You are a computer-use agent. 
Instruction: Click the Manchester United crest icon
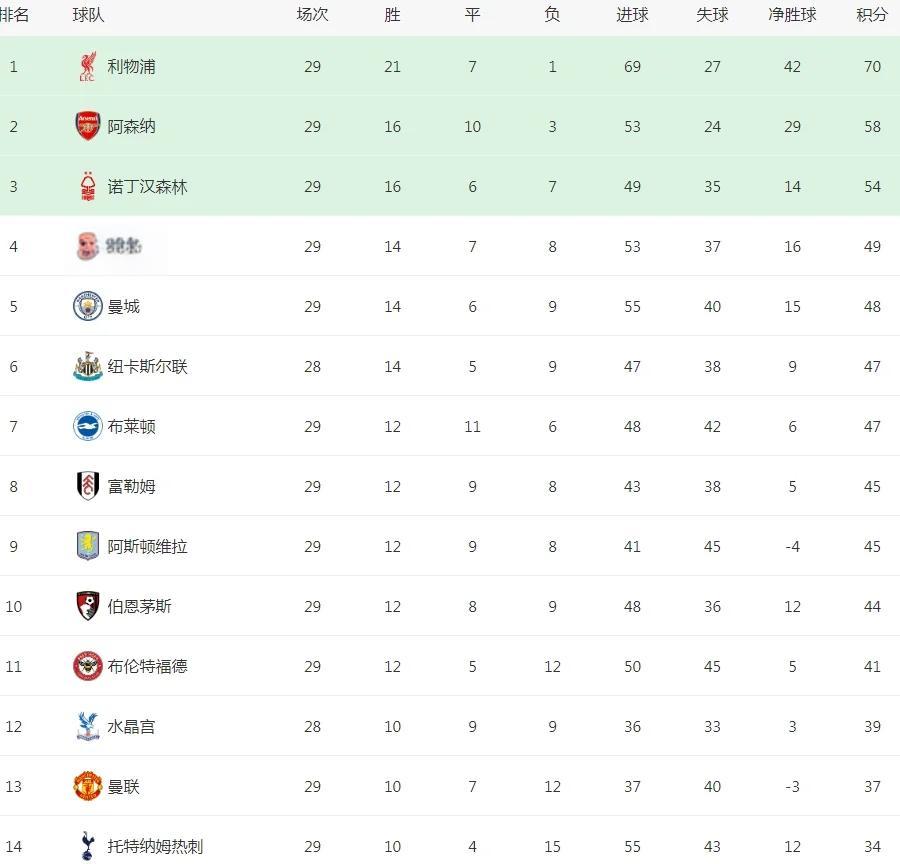click(x=88, y=787)
